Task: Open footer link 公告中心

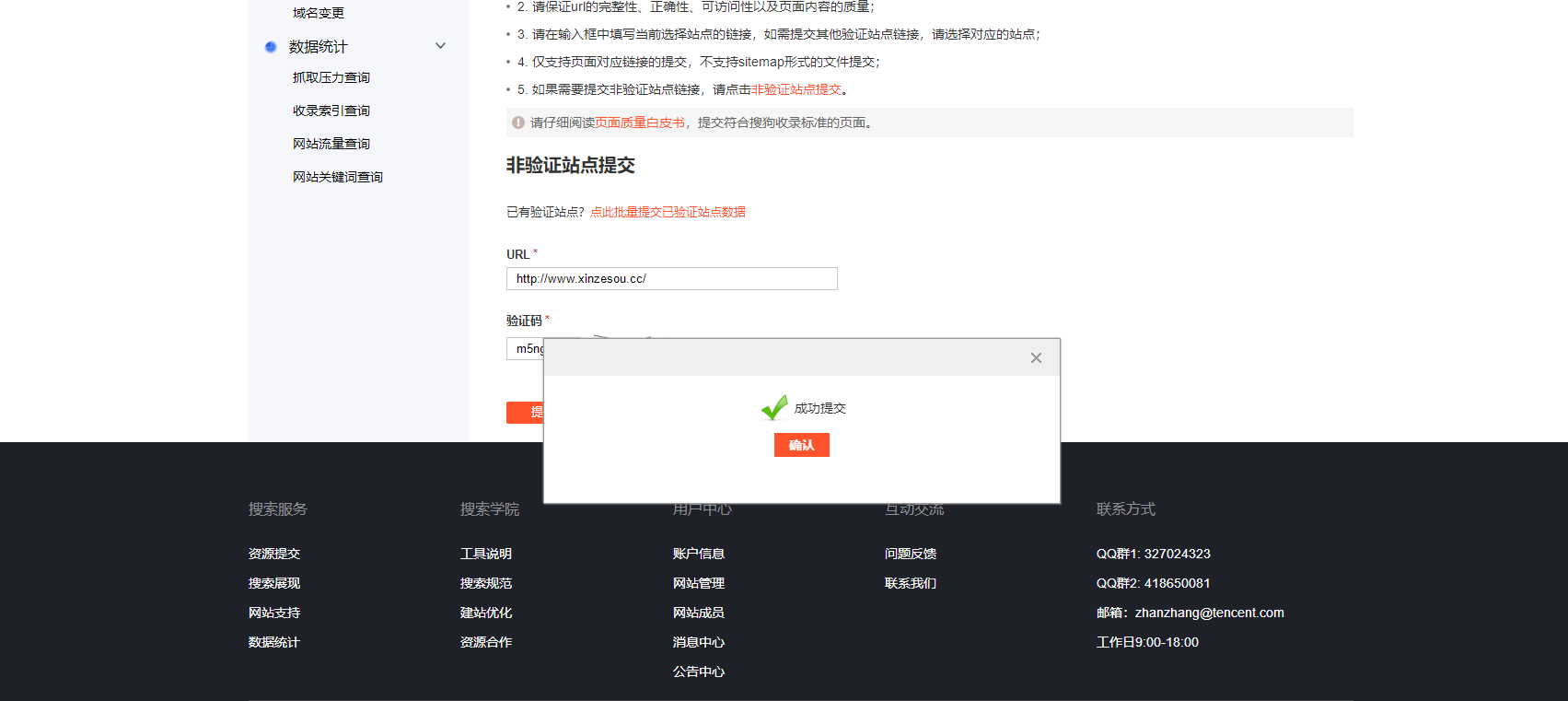Action: (699, 672)
